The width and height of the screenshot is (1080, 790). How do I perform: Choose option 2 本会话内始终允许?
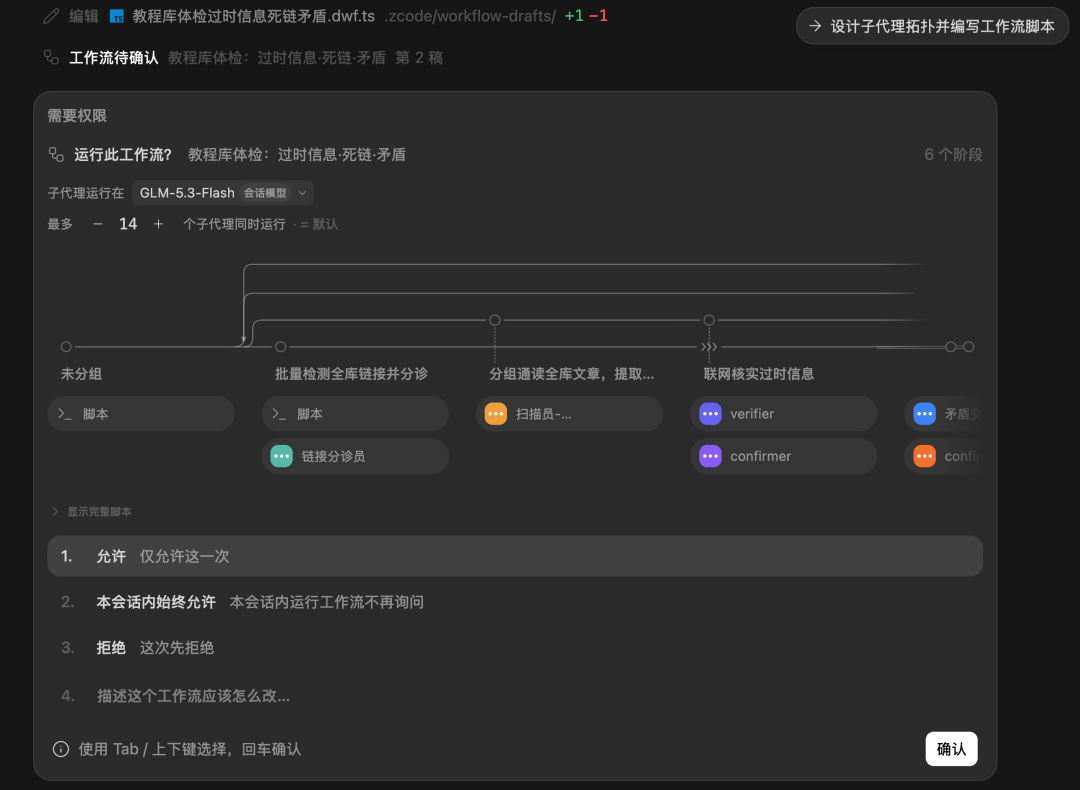[515, 602]
